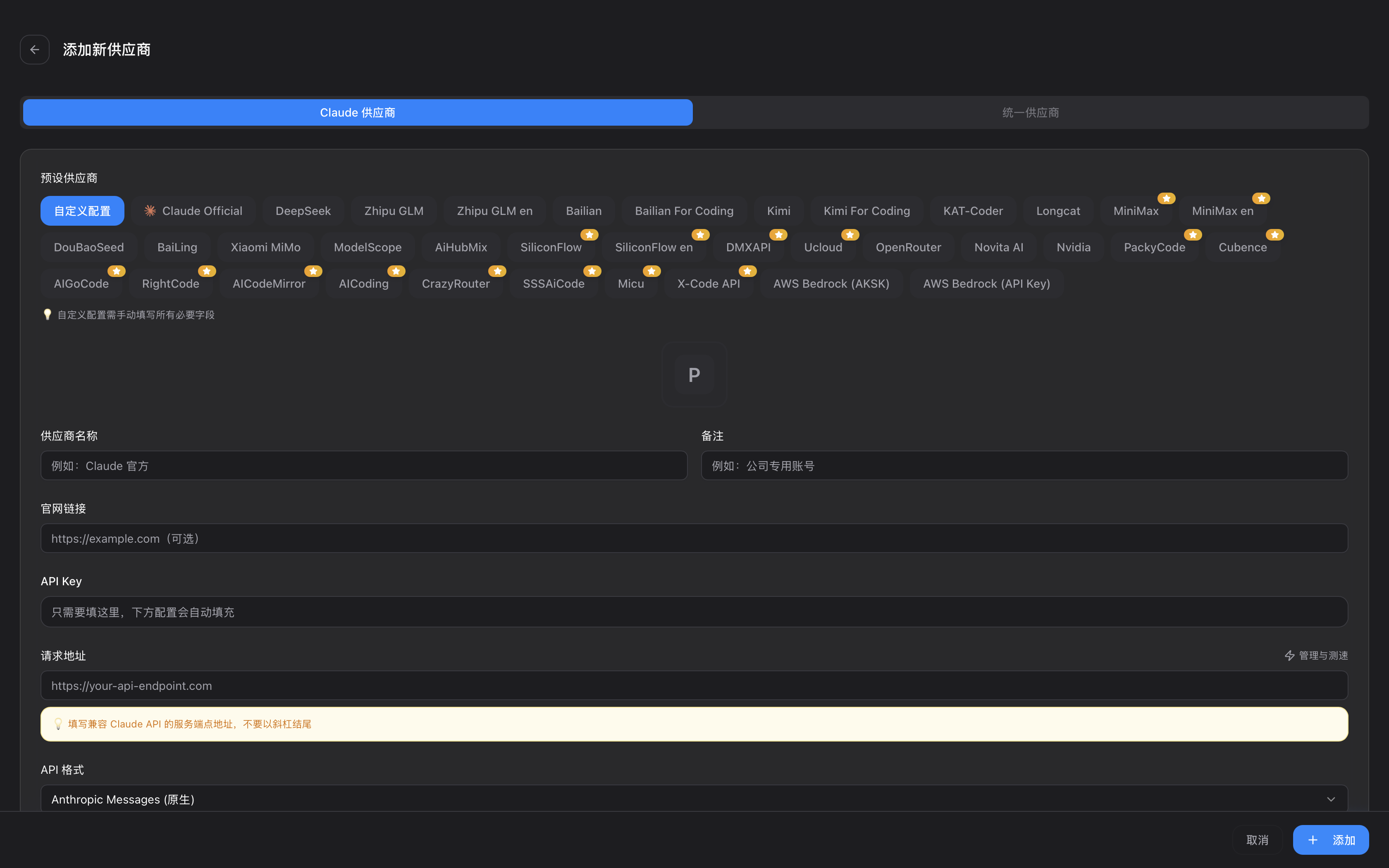Screen dimensions: 1389x868
Task: Click the star badge on PackyCode preset
Action: 1193,235
